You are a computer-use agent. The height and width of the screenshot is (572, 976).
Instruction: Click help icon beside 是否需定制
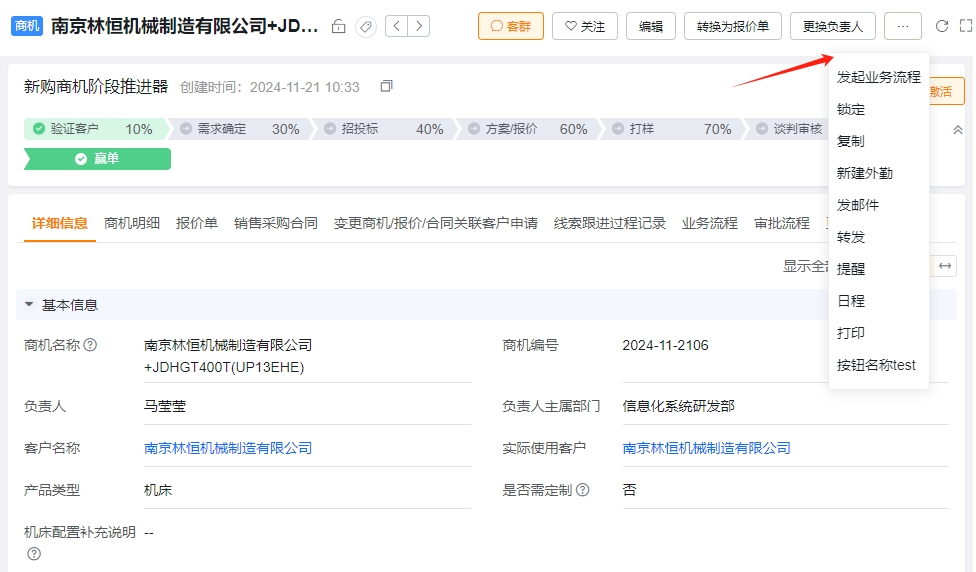583,490
